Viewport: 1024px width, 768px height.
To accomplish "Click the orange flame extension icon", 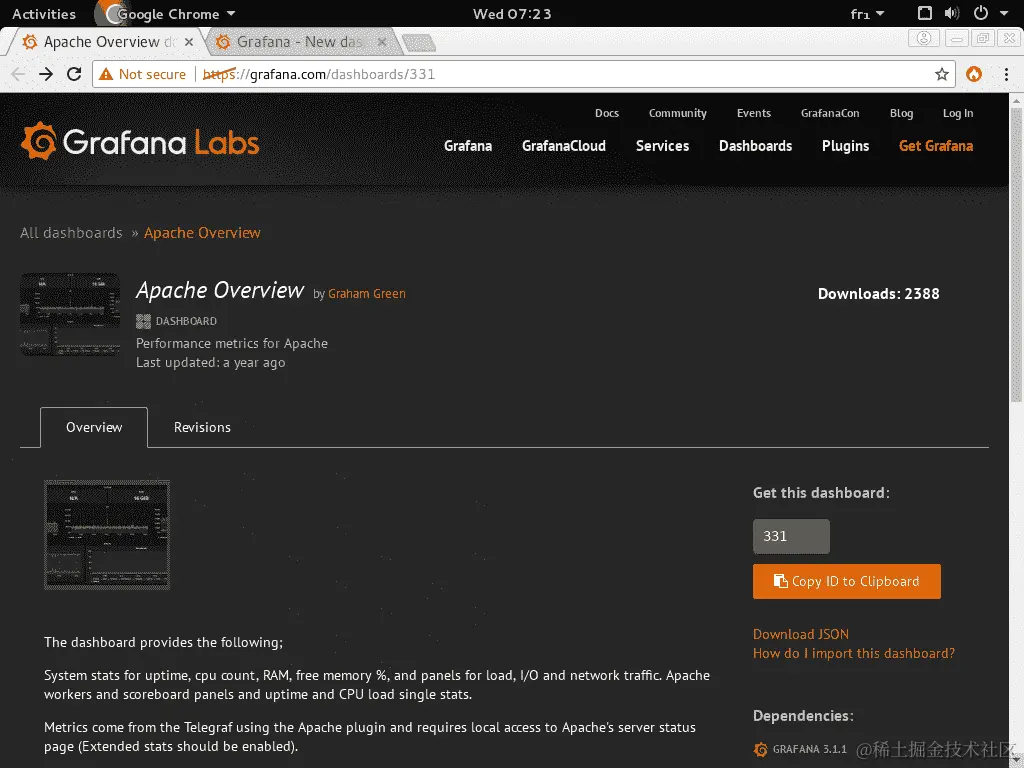I will 974,74.
